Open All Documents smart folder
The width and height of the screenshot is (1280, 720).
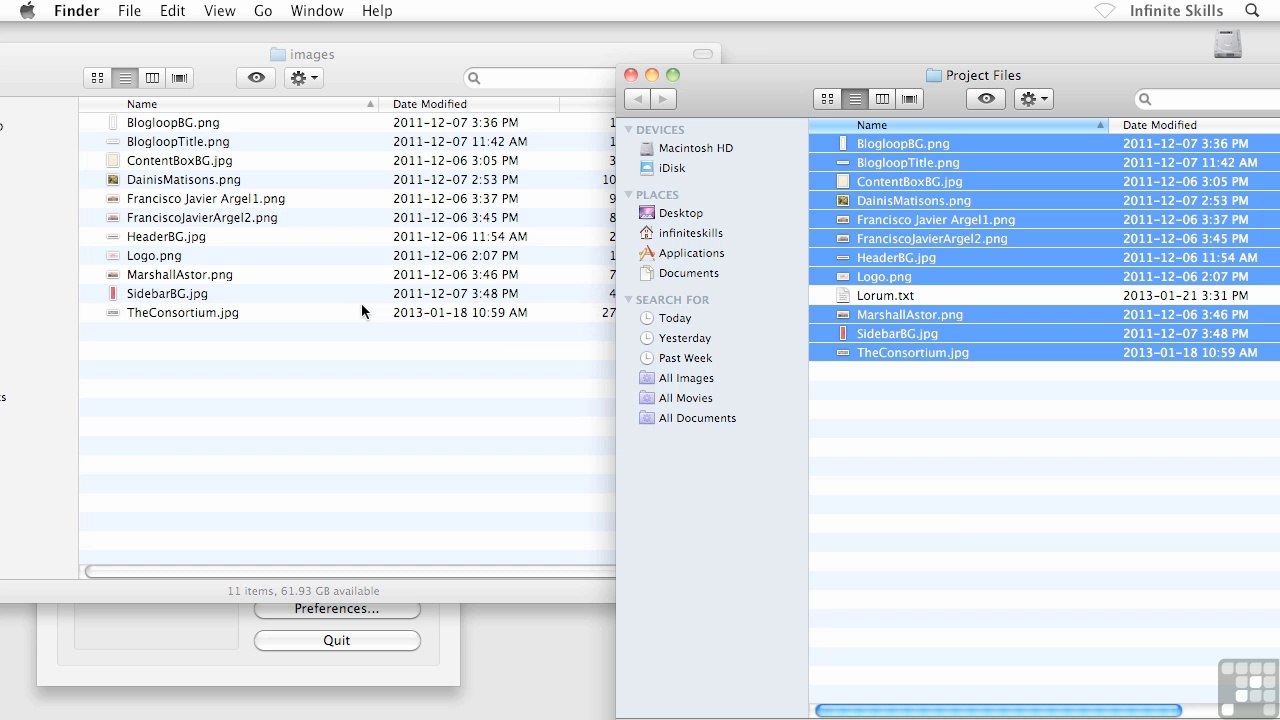click(x=688, y=418)
